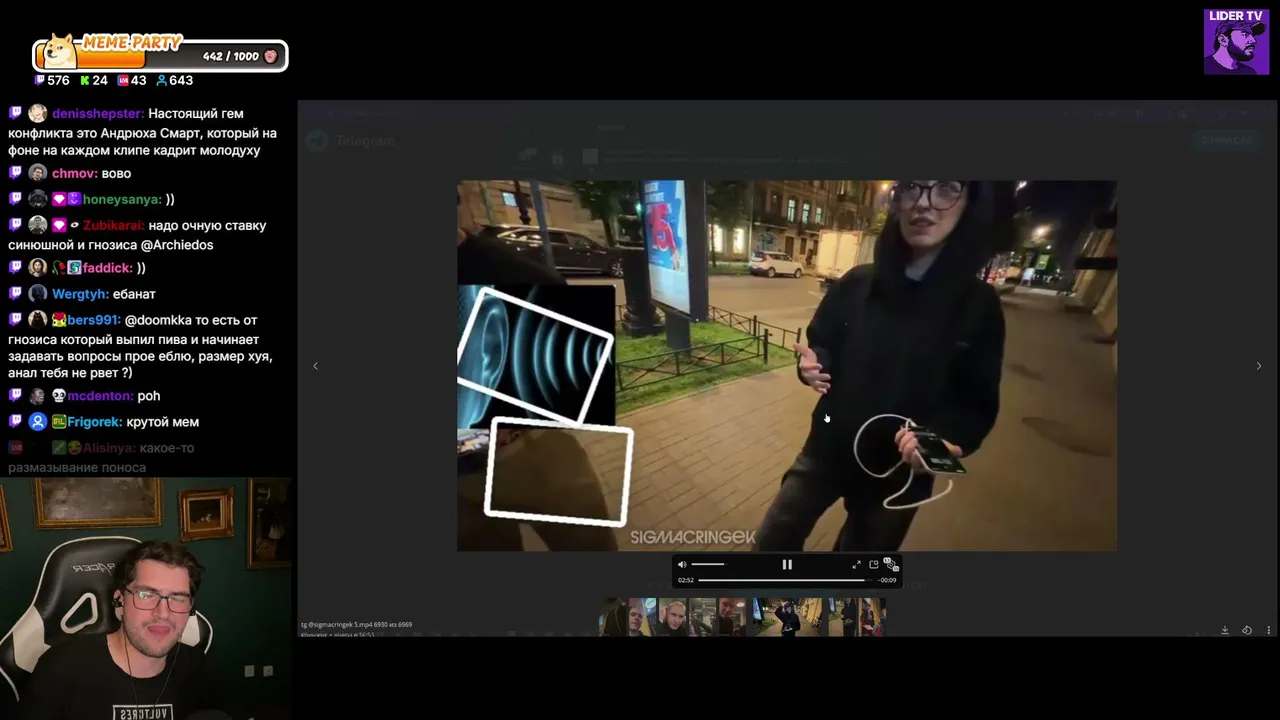Go to previous media with left arrow
The height and width of the screenshot is (720, 1280).
(316, 366)
